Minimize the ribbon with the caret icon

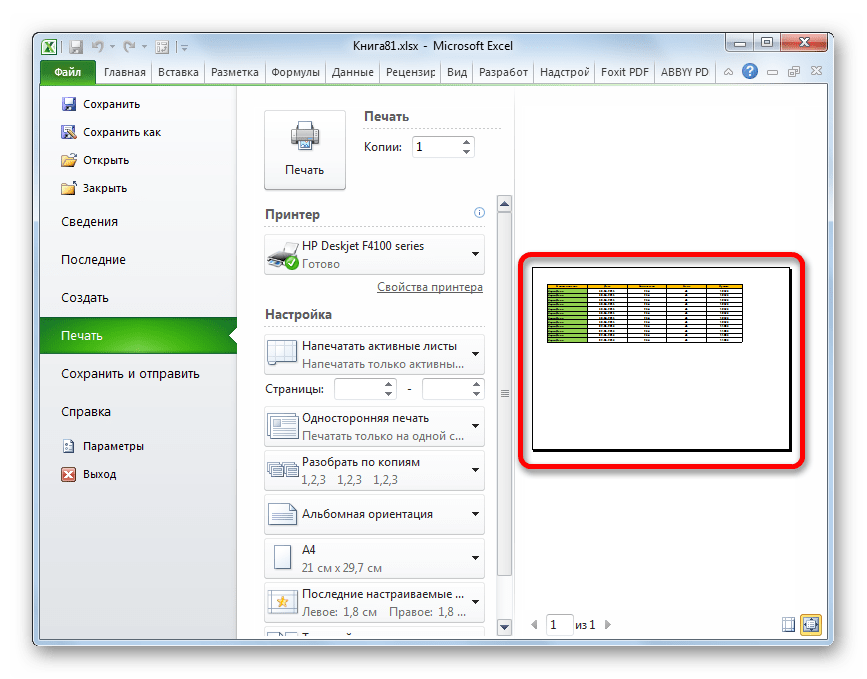coord(729,72)
